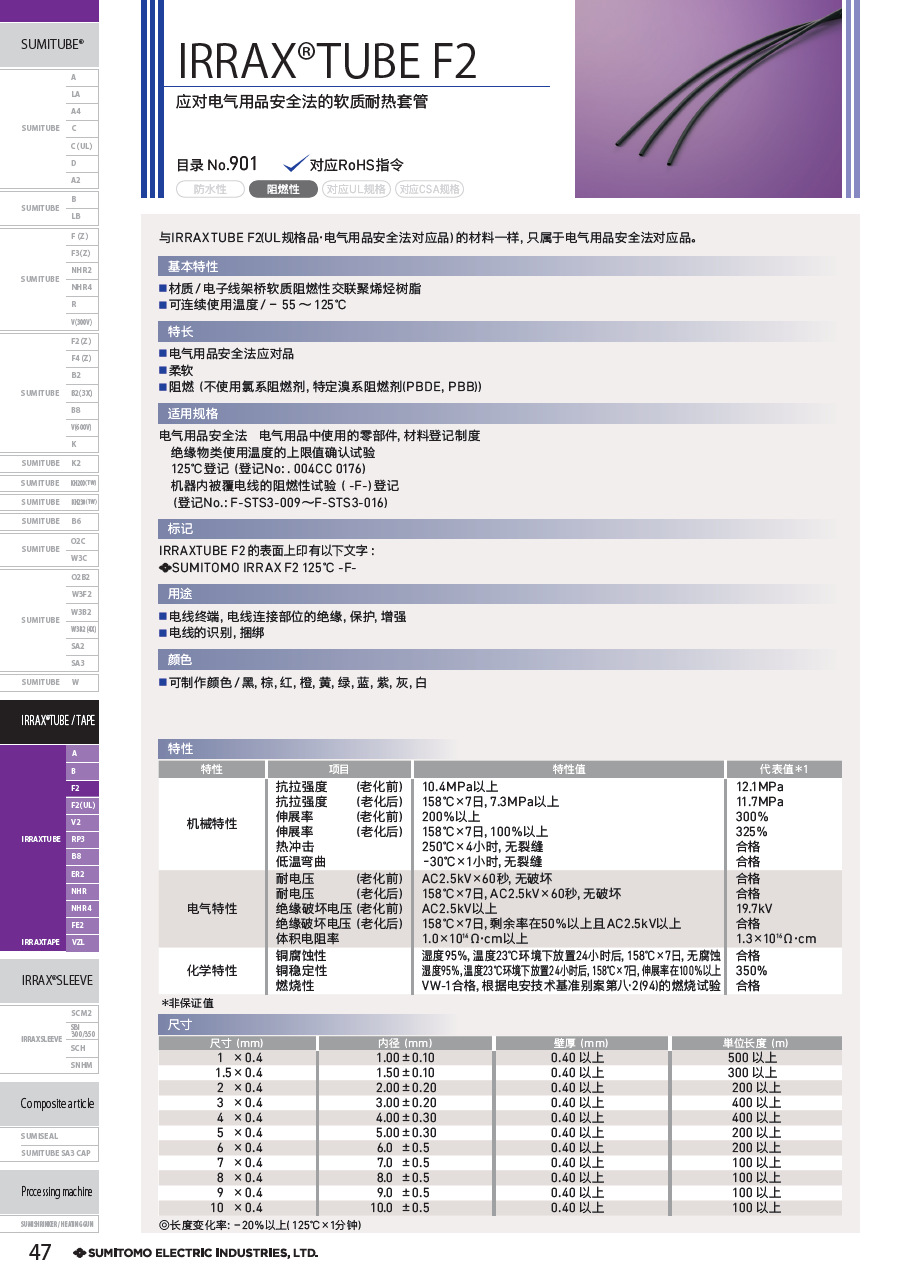The image size is (902, 1275).
Task: Open the IRRAXTAPE VZL index entry
Action: 83,942
